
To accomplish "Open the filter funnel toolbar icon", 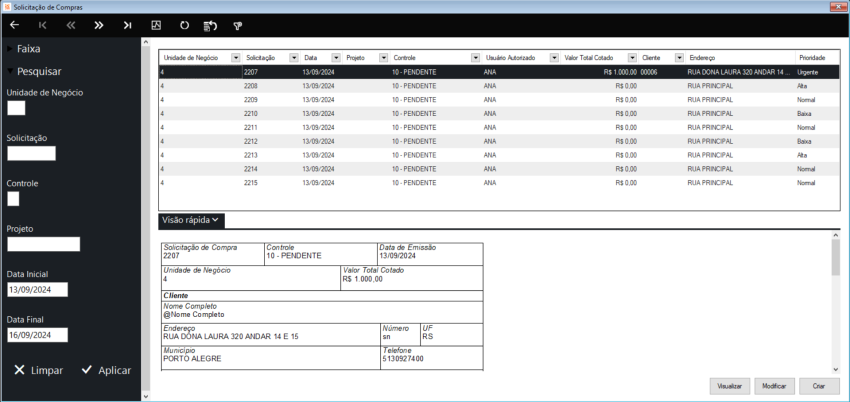I will coord(237,25).
